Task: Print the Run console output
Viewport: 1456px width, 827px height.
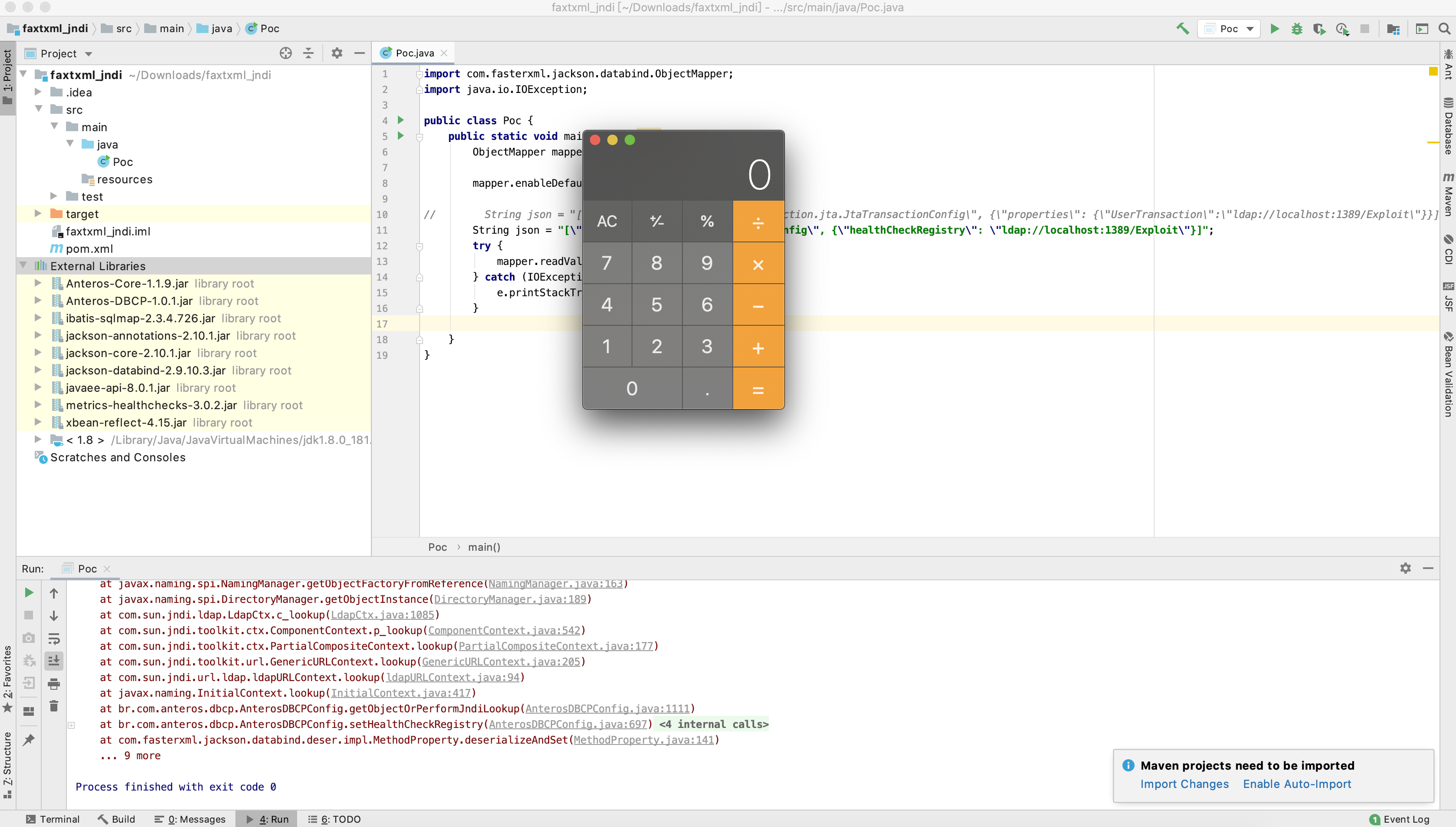Action: tap(54, 683)
